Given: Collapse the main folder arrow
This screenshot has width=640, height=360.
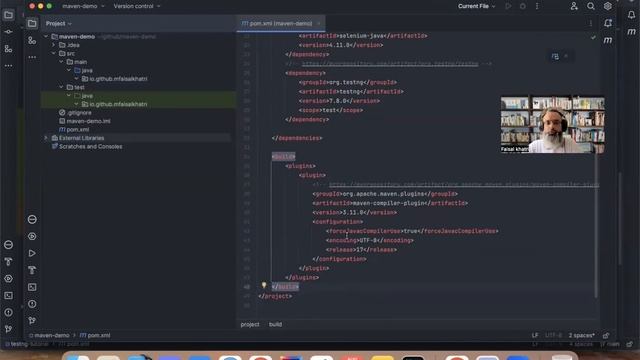Looking at the screenshot, I should 61,62.
